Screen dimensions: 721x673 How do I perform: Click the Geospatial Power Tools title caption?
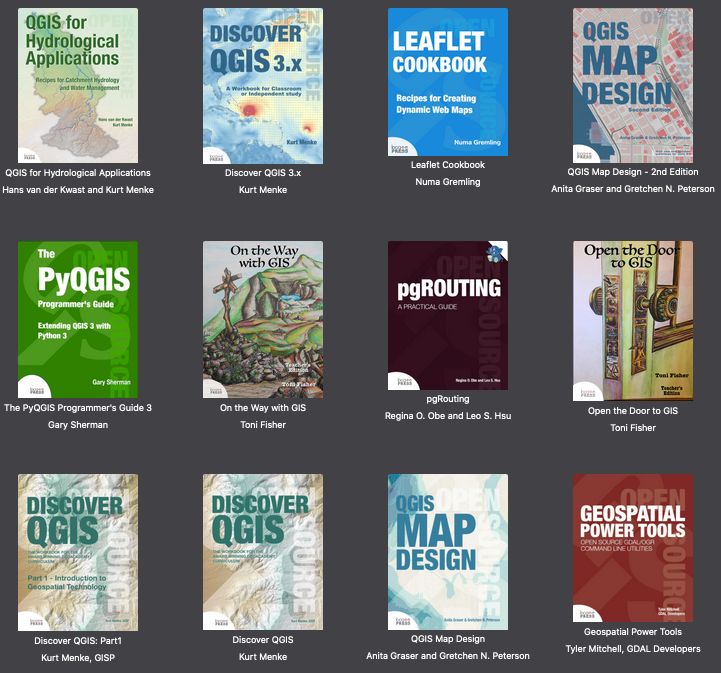(x=633, y=632)
